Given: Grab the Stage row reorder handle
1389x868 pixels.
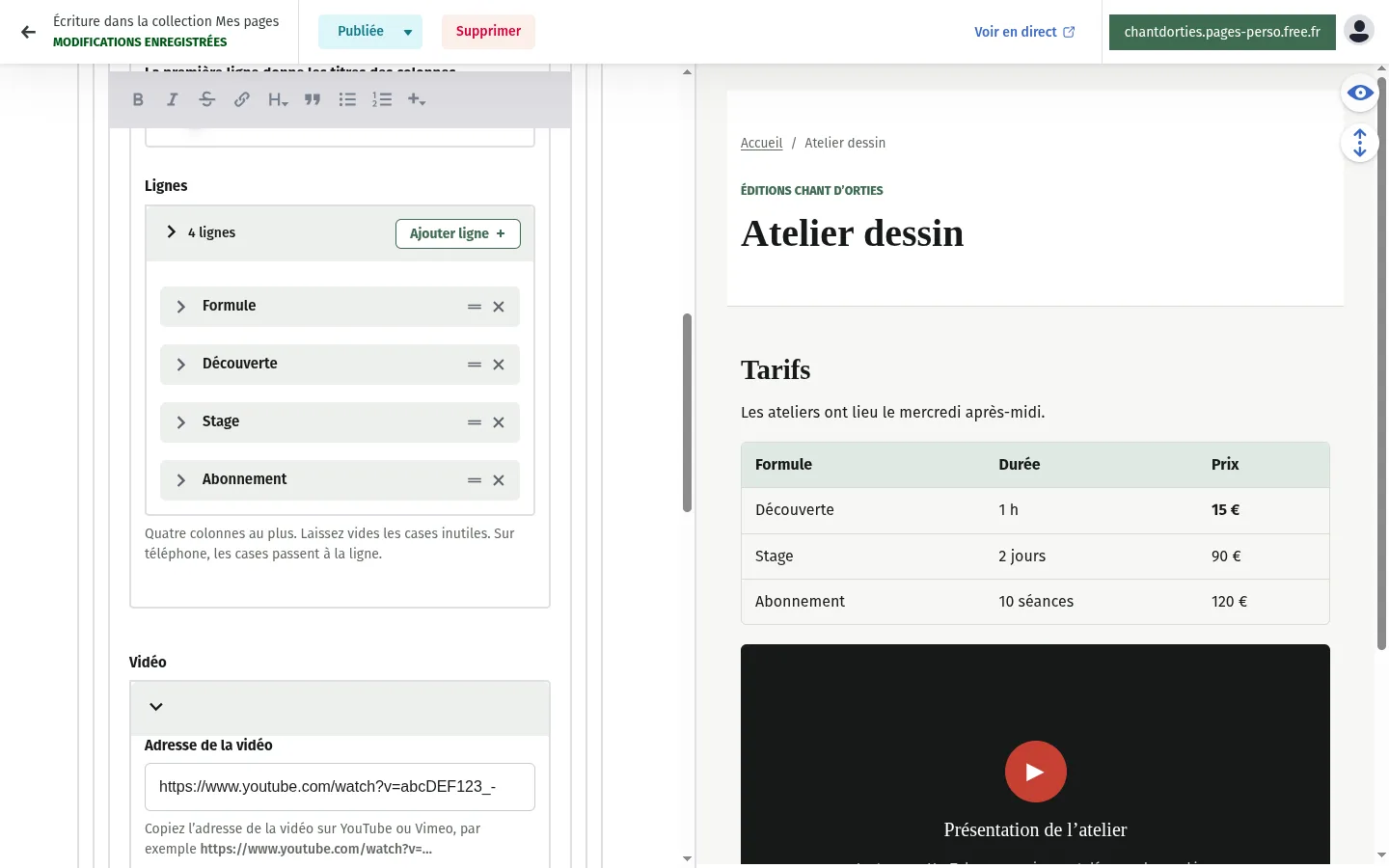Looking at the screenshot, I should pos(475,422).
